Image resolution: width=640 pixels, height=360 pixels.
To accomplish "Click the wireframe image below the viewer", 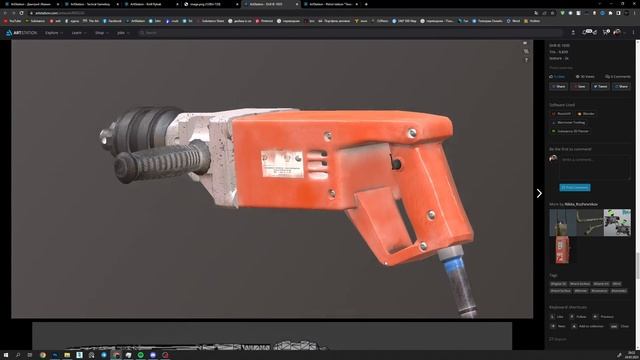I will click(x=272, y=336).
